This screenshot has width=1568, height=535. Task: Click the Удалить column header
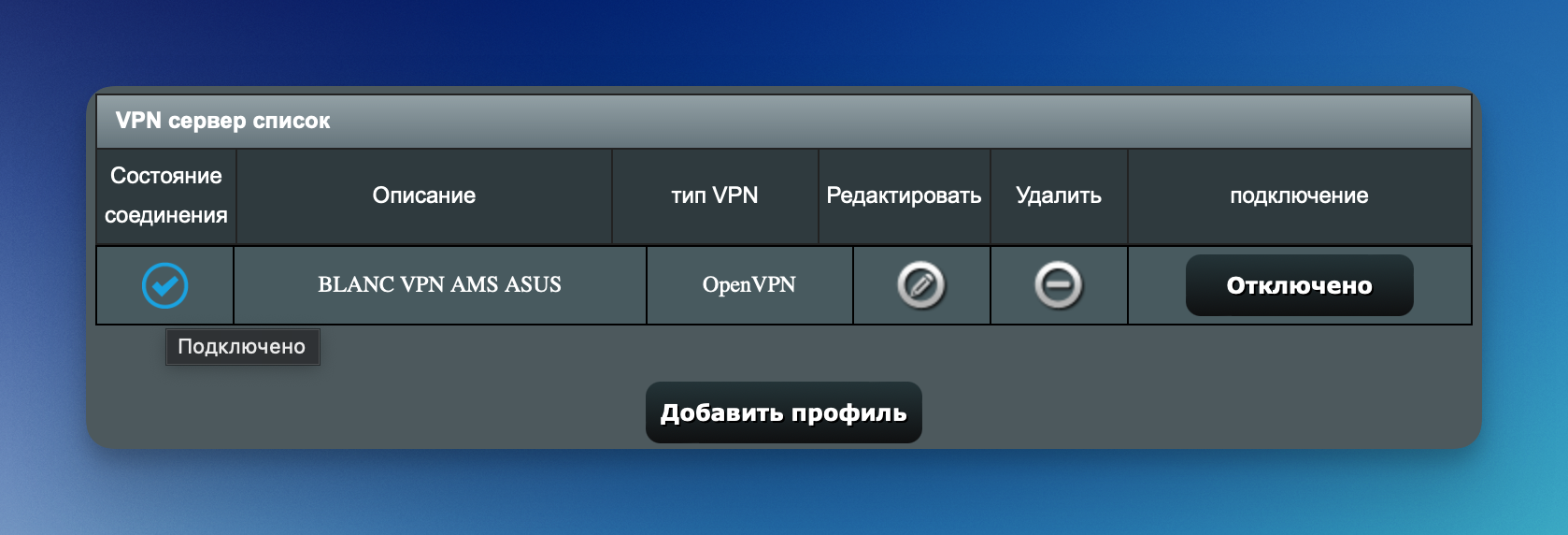[x=1058, y=195]
